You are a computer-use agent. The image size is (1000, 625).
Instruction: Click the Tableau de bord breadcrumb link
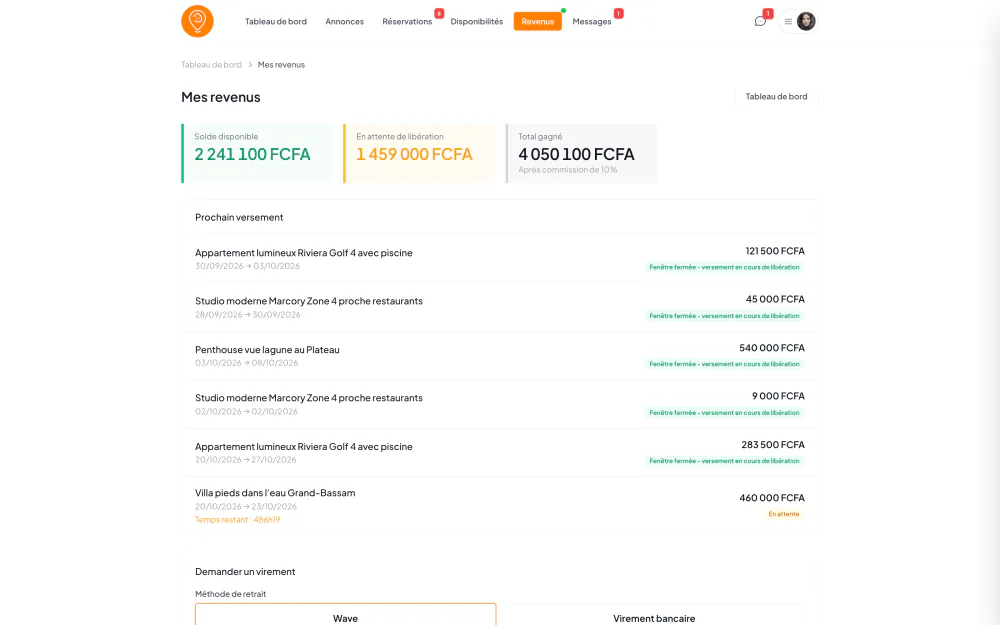pyautogui.click(x=211, y=65)
